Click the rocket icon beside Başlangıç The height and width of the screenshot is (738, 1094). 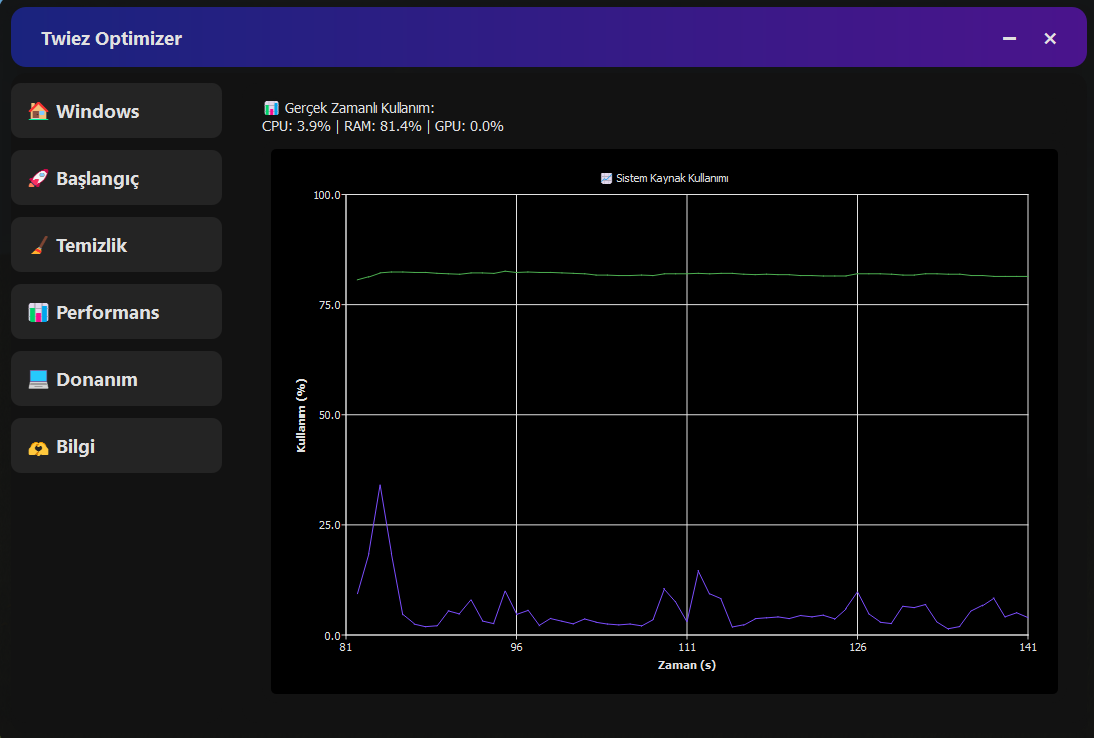(38, 178)
